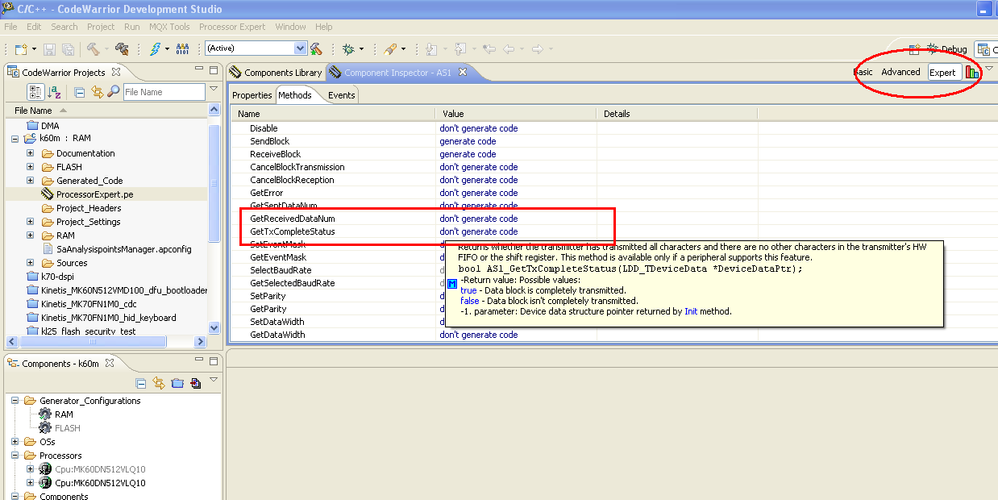
Task: Expand the Documentation folder
Action: tap(30, 153)
